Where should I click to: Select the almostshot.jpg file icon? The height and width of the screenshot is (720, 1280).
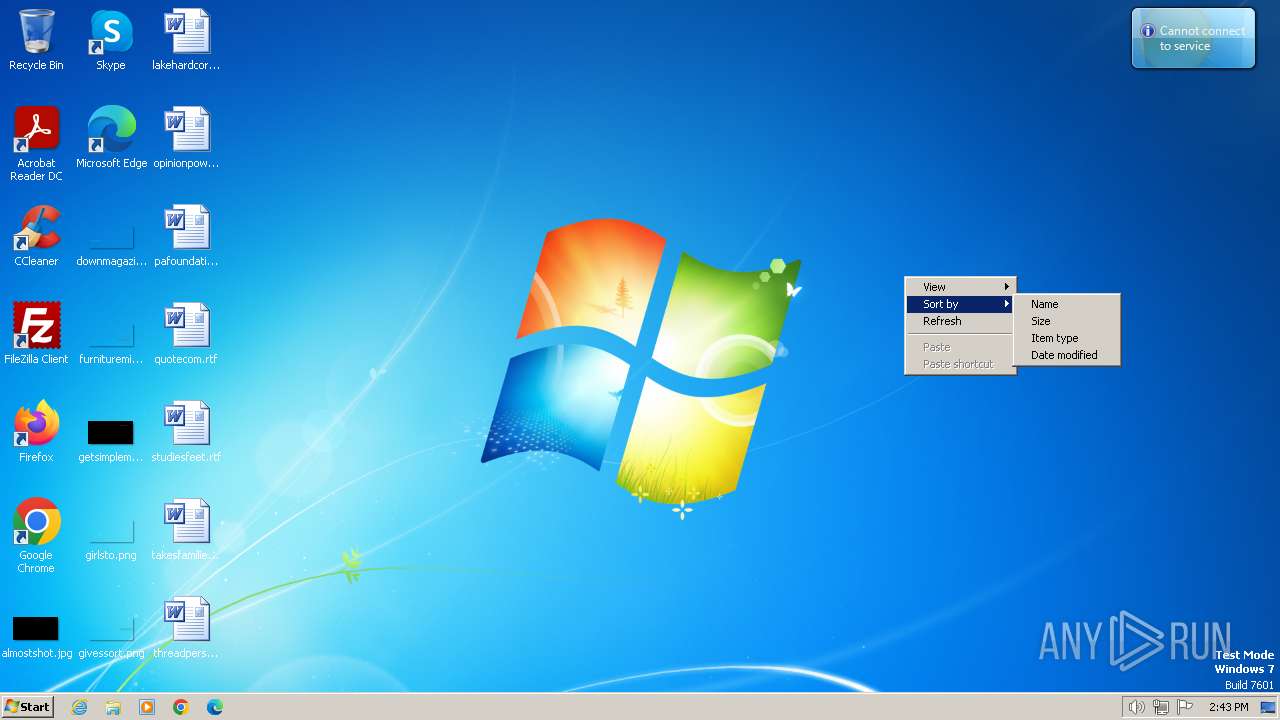pyautogui.click(x=36, y=628)
